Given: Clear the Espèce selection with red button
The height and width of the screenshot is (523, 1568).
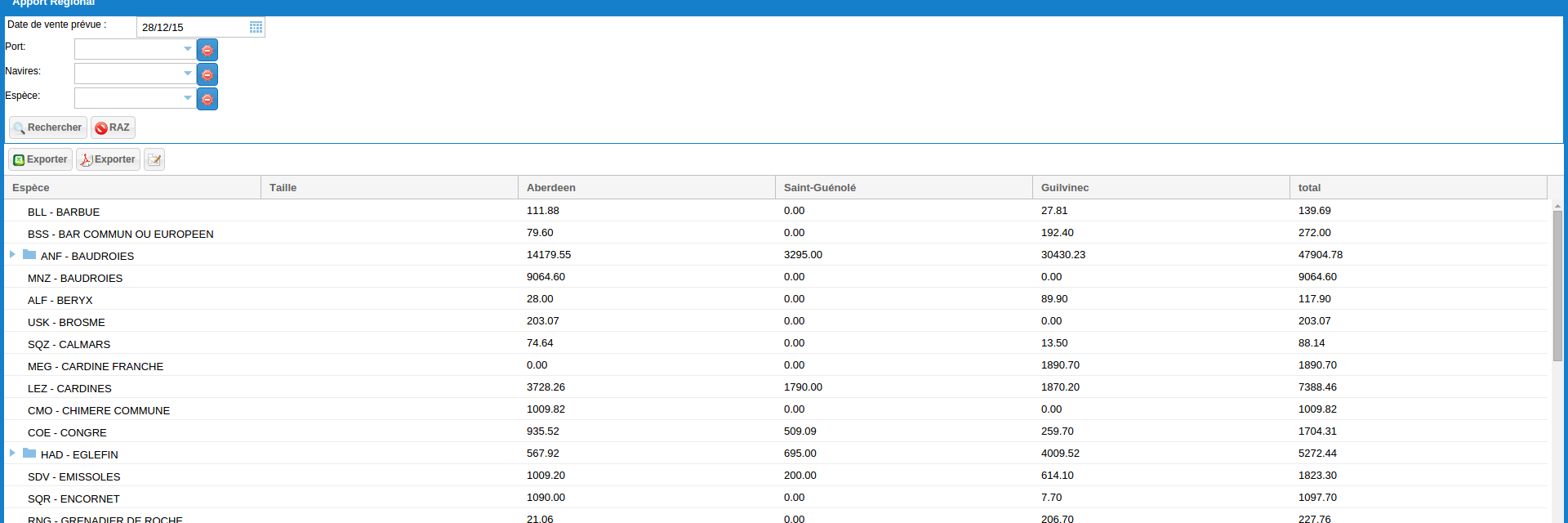Looking at the screenshot, I should tap(207, 99).
